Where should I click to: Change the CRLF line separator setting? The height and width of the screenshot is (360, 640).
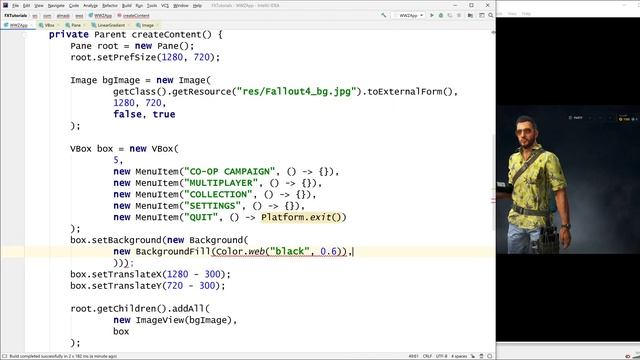[427, 356]
